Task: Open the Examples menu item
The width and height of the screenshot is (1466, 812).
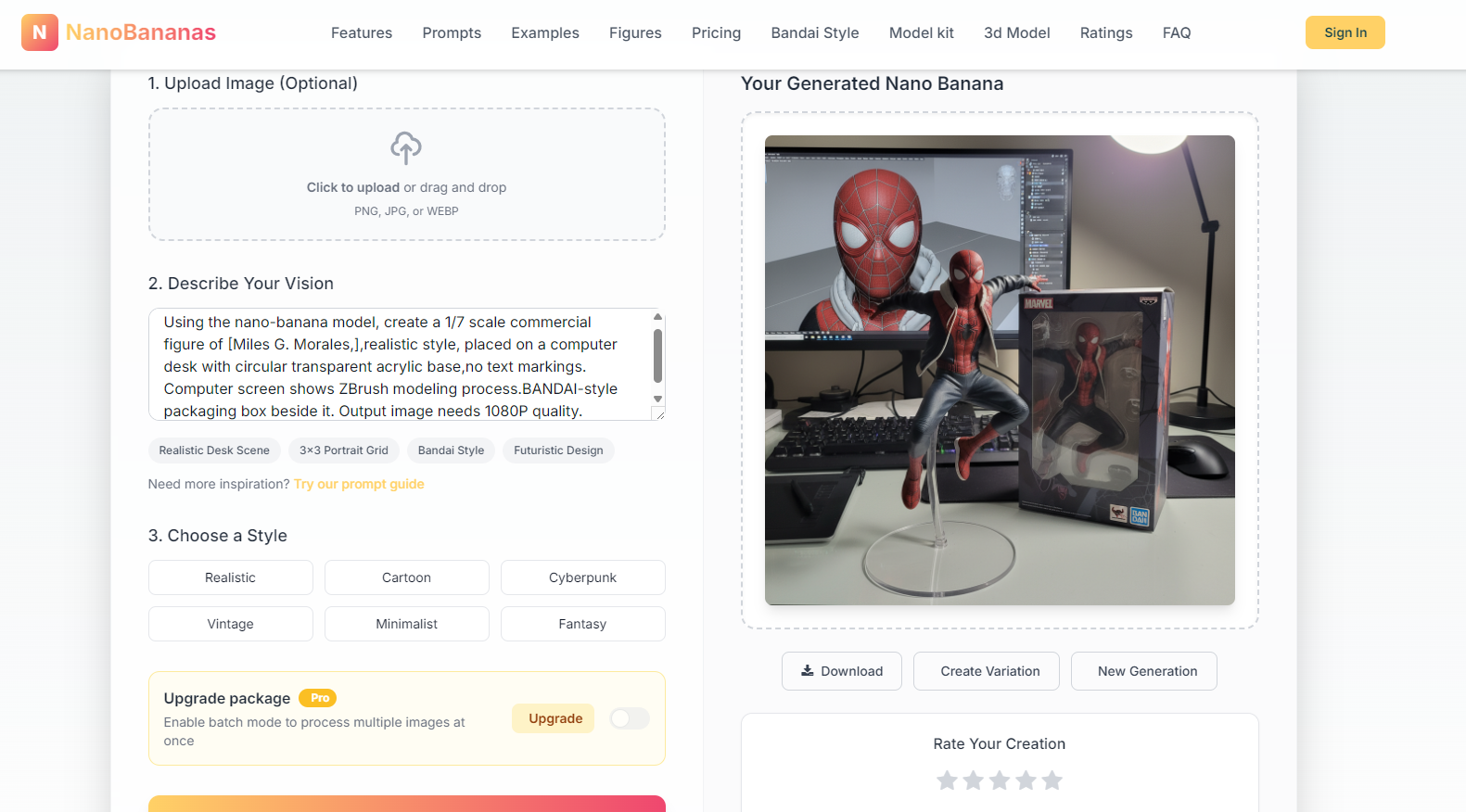Action: (x=545, y=32)
